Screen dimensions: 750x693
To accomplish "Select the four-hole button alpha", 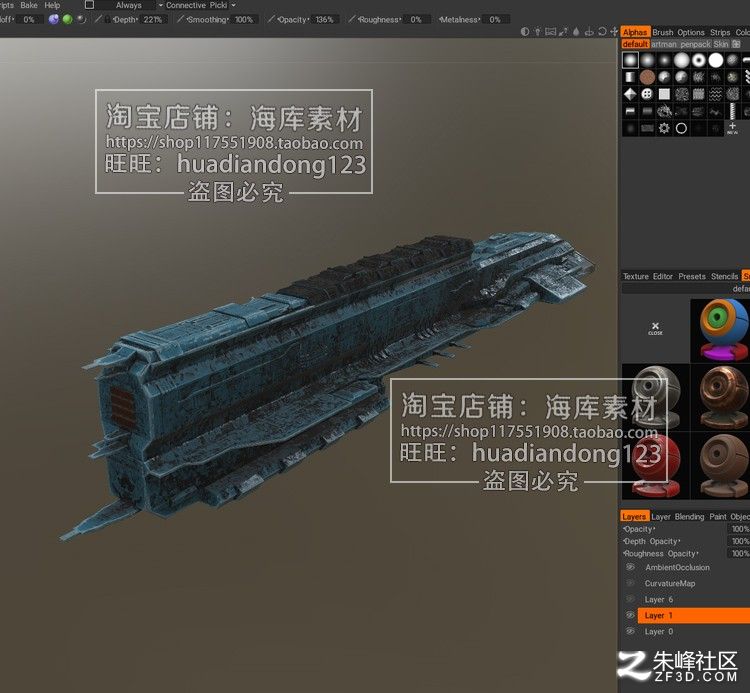I will 647,94.
